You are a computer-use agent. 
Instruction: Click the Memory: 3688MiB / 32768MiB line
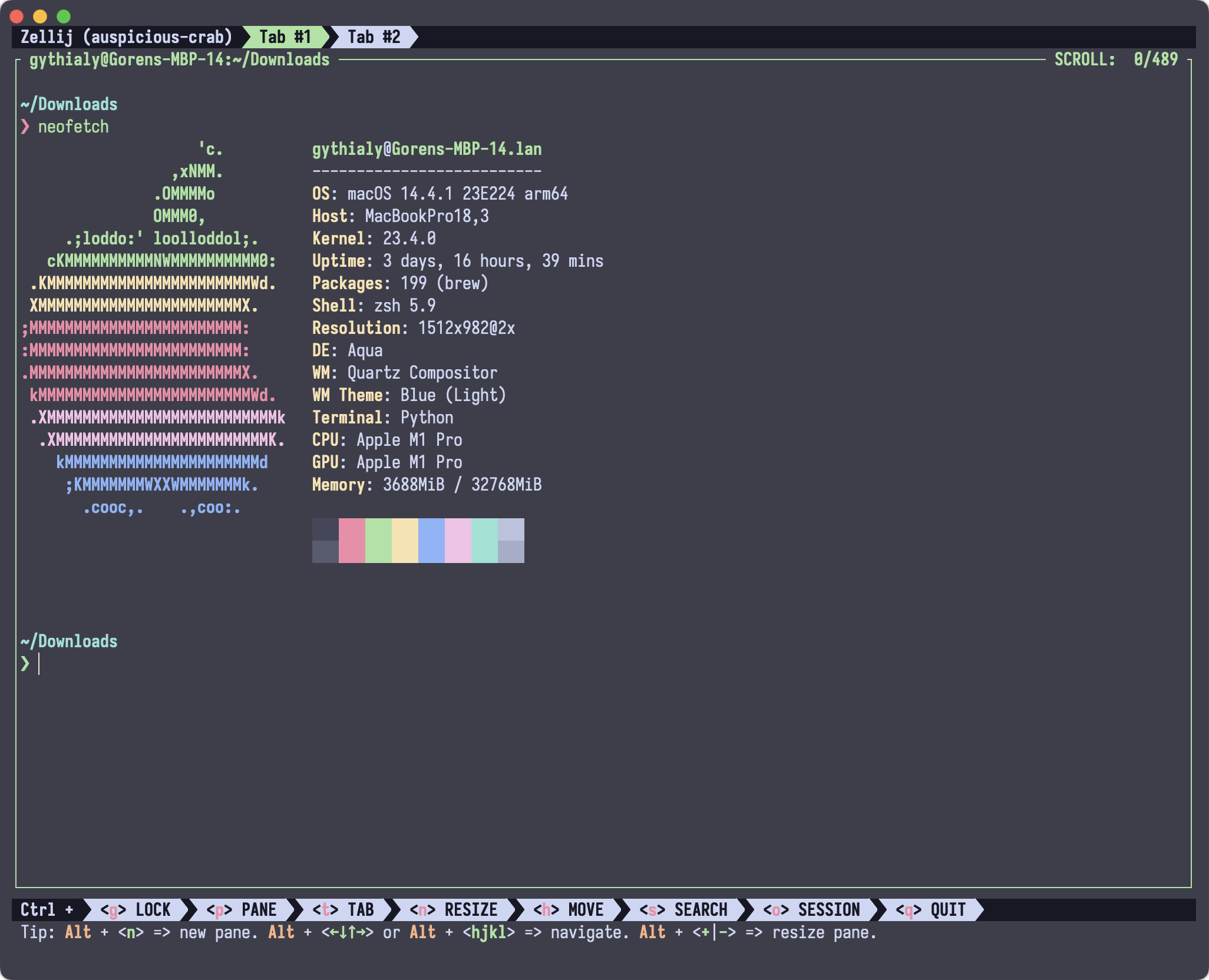pyautogui.click(x=427, y=485)
